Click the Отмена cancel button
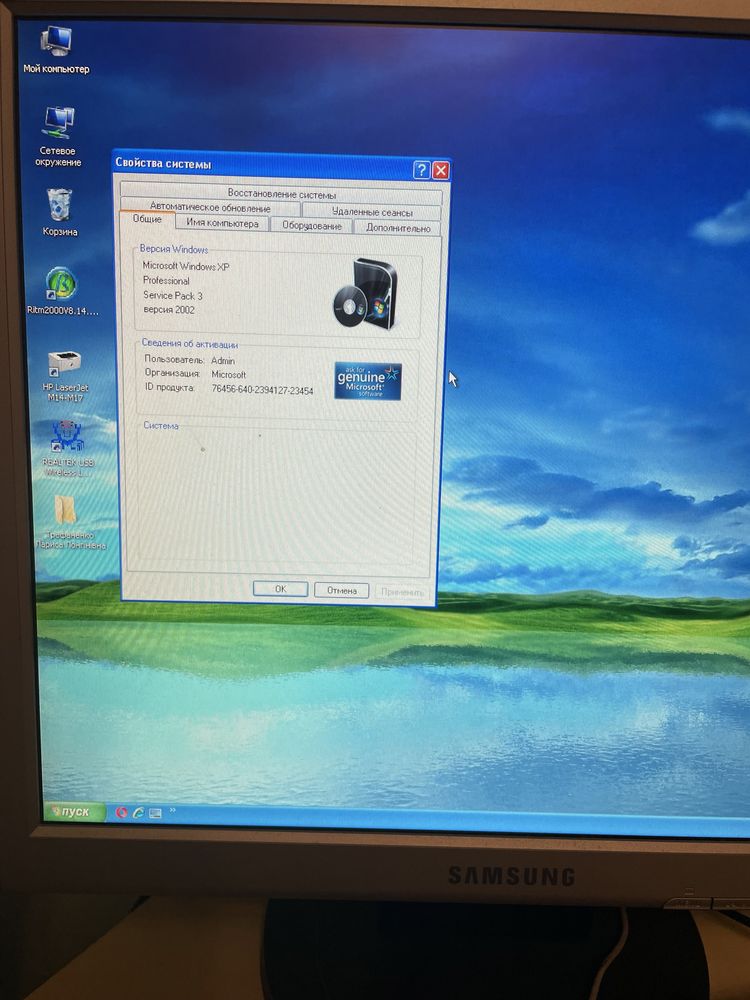 (341, 590)
